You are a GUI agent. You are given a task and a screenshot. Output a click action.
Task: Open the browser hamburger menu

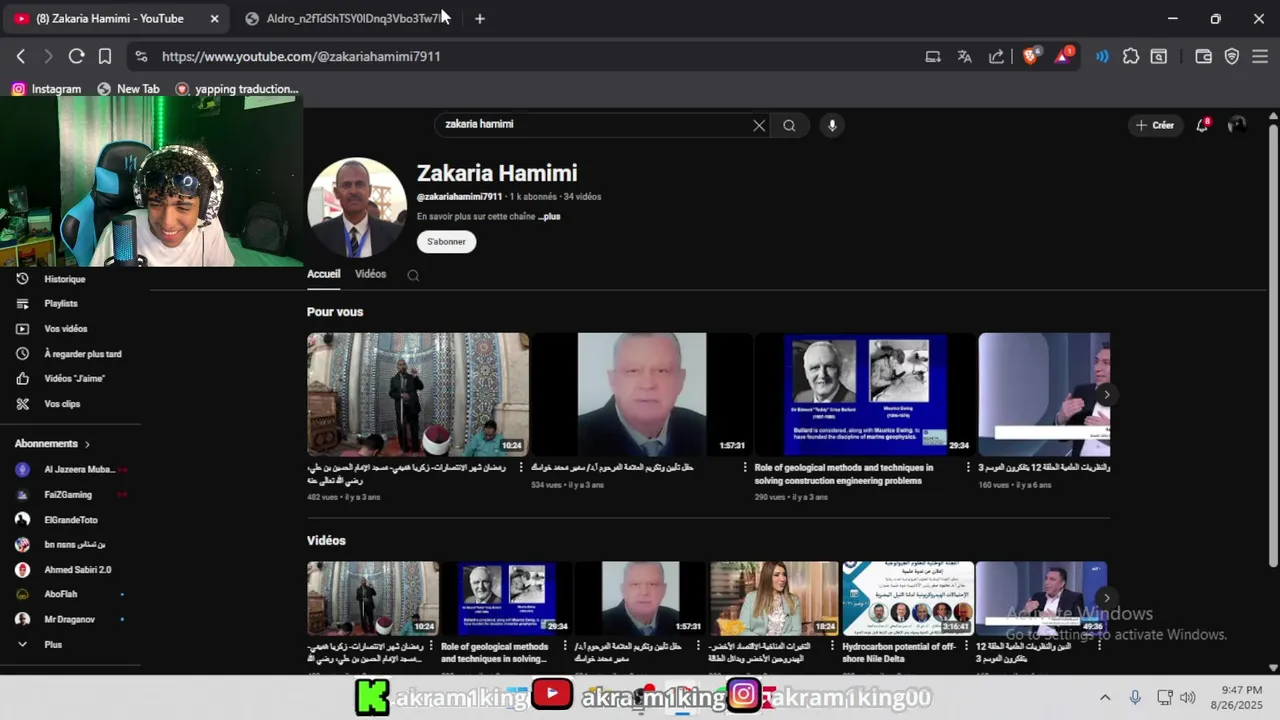click(x=1260, y=57)
